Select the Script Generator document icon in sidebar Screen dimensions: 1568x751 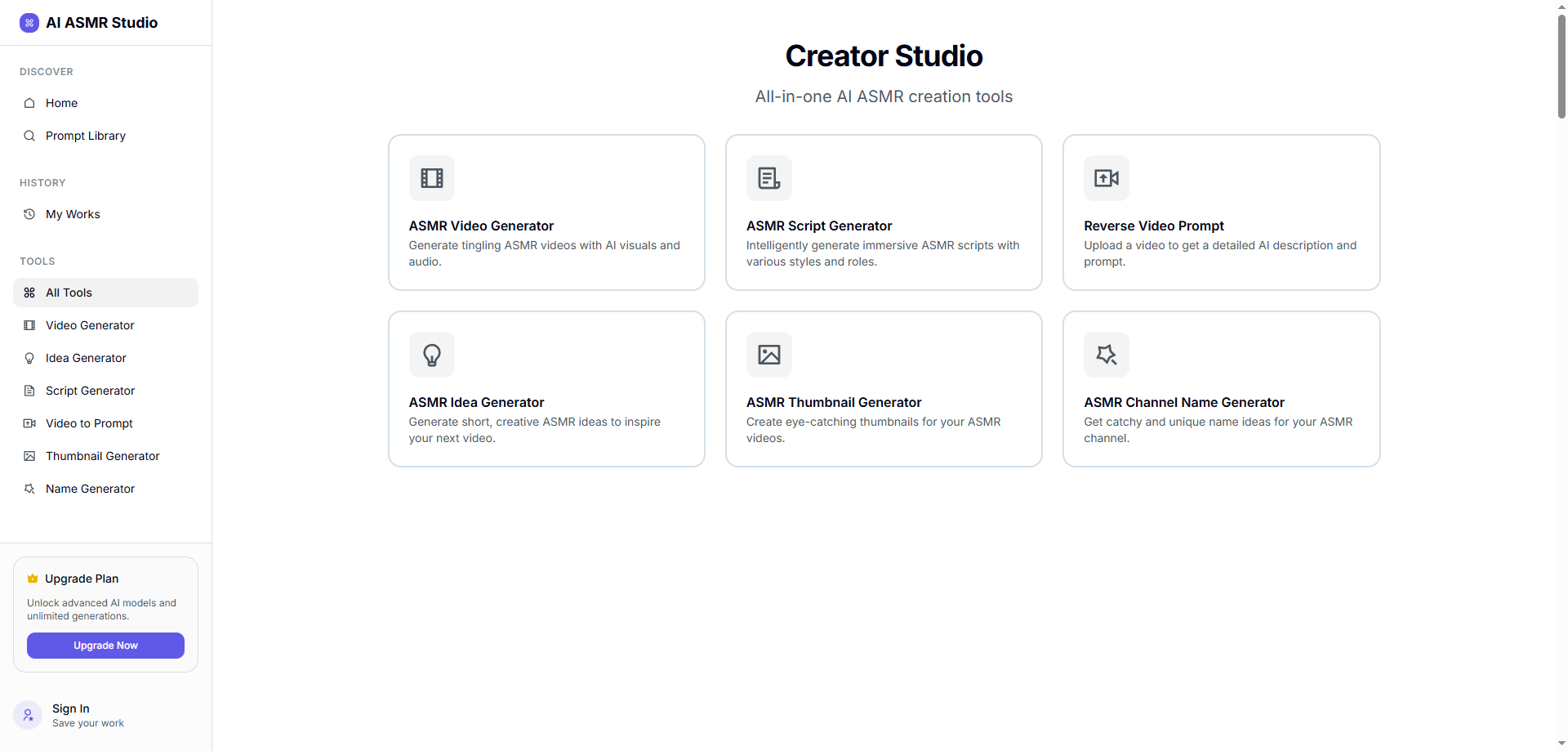pyautogui.click(x=29, y=391)
